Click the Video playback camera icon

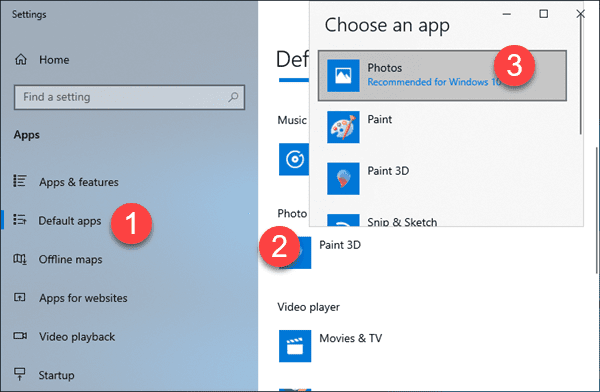click(20, 336)
